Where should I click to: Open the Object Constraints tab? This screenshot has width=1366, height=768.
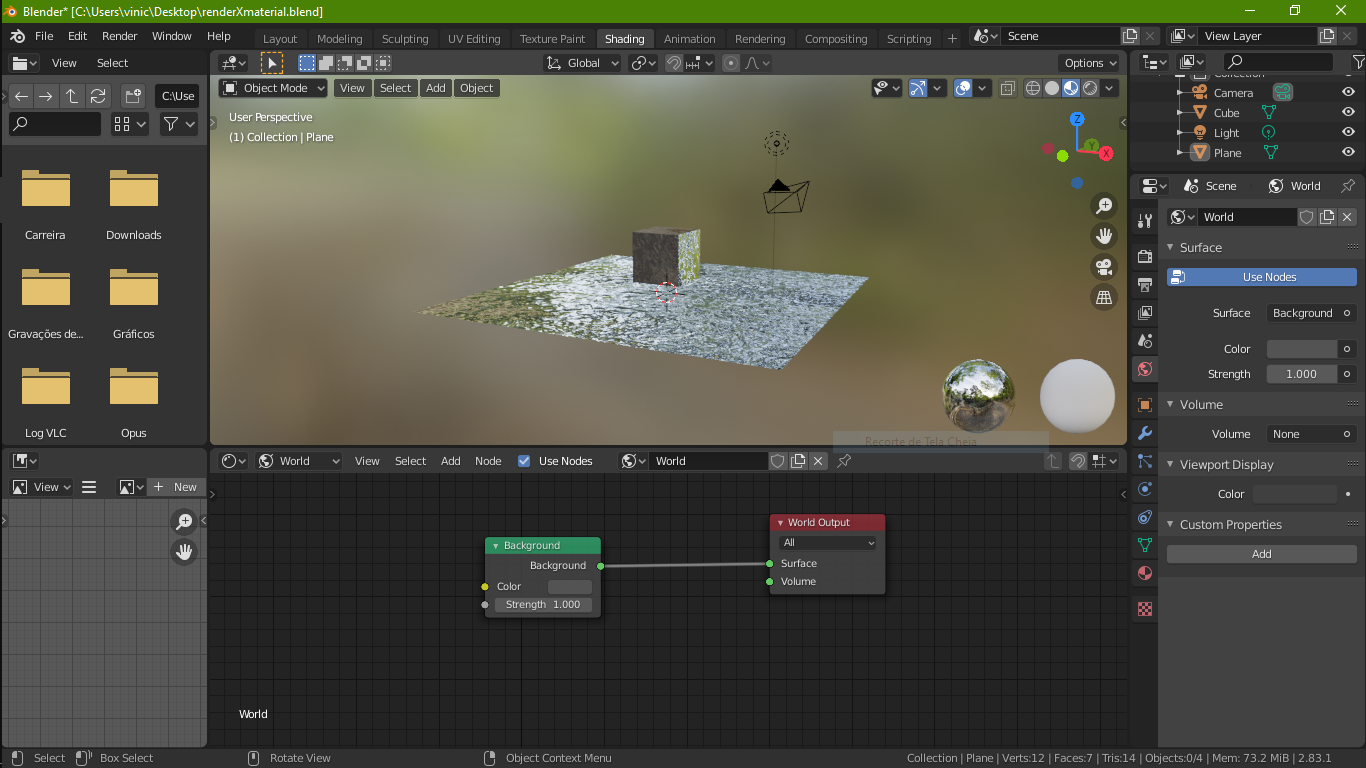pyautogui.click(x=1145, y=517)
